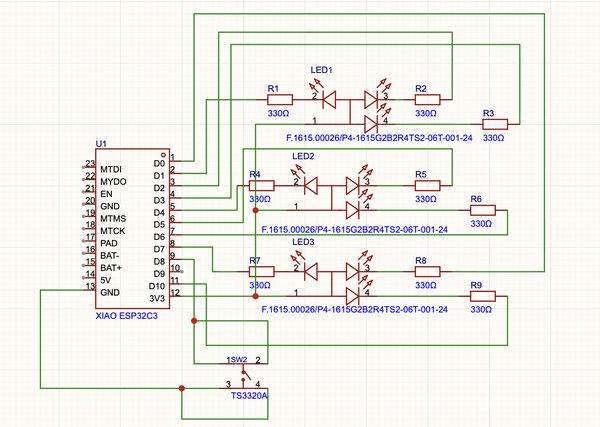Select the R3 resistor symbol
The image size is (600, 427).
coord(495,124)
